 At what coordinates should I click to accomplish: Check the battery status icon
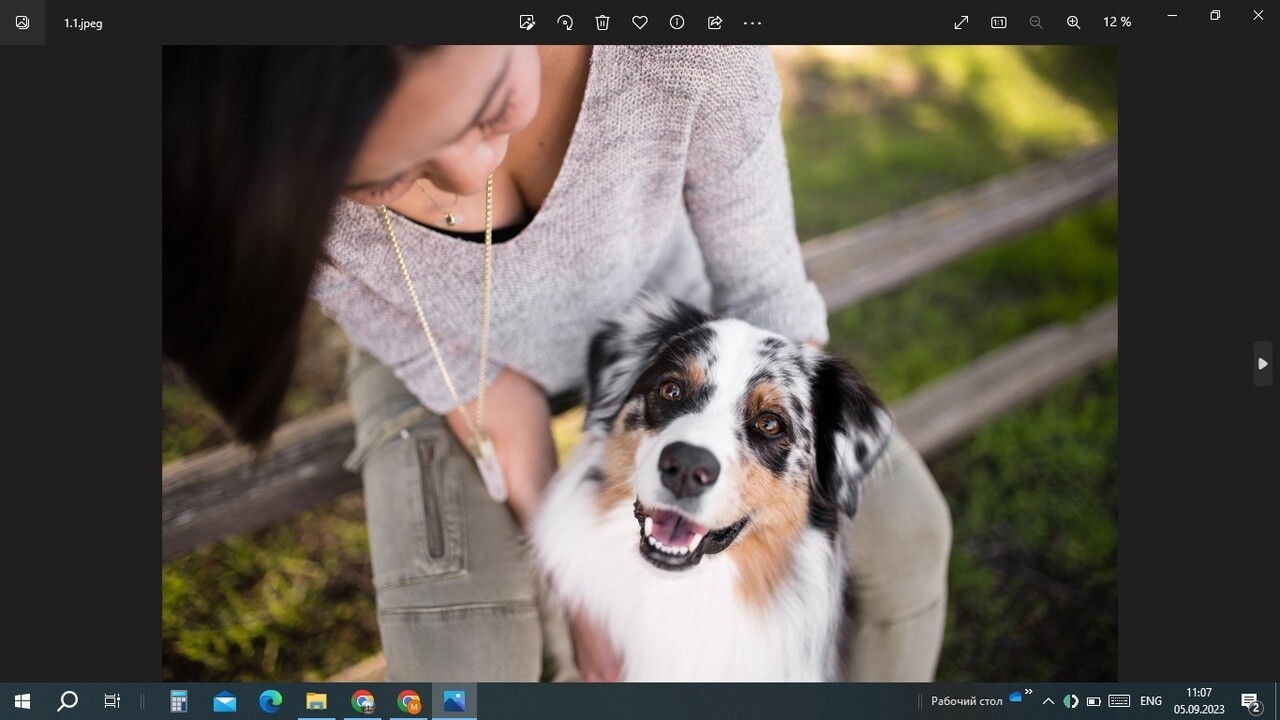click(x=1094, y=701)
